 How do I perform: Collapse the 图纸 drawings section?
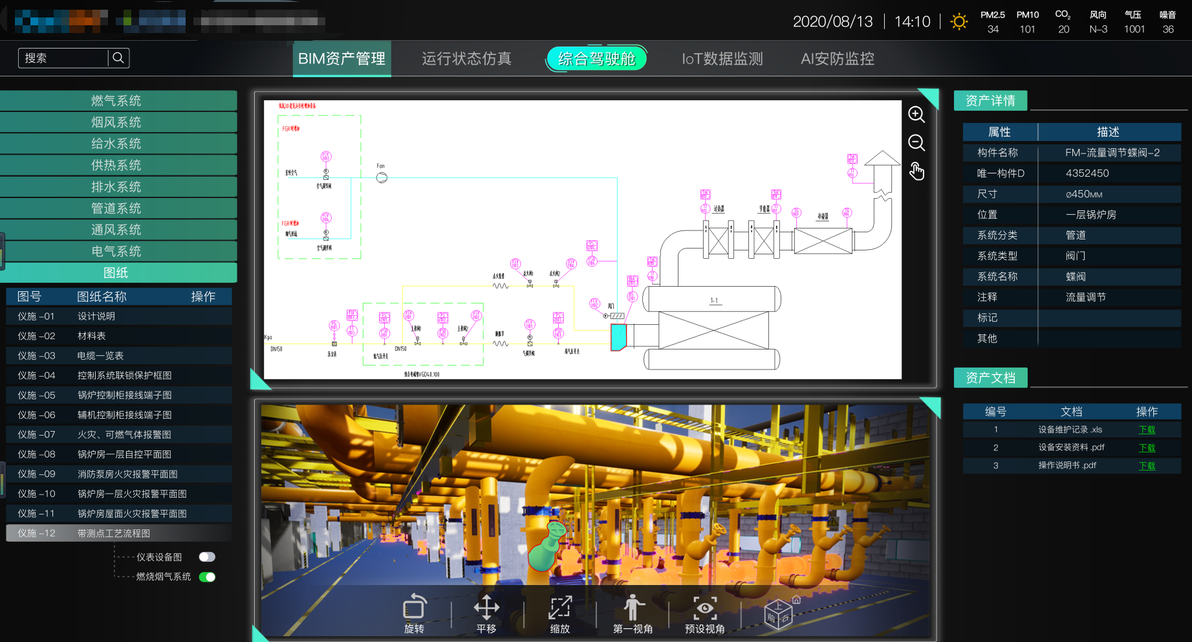[118, 273]
